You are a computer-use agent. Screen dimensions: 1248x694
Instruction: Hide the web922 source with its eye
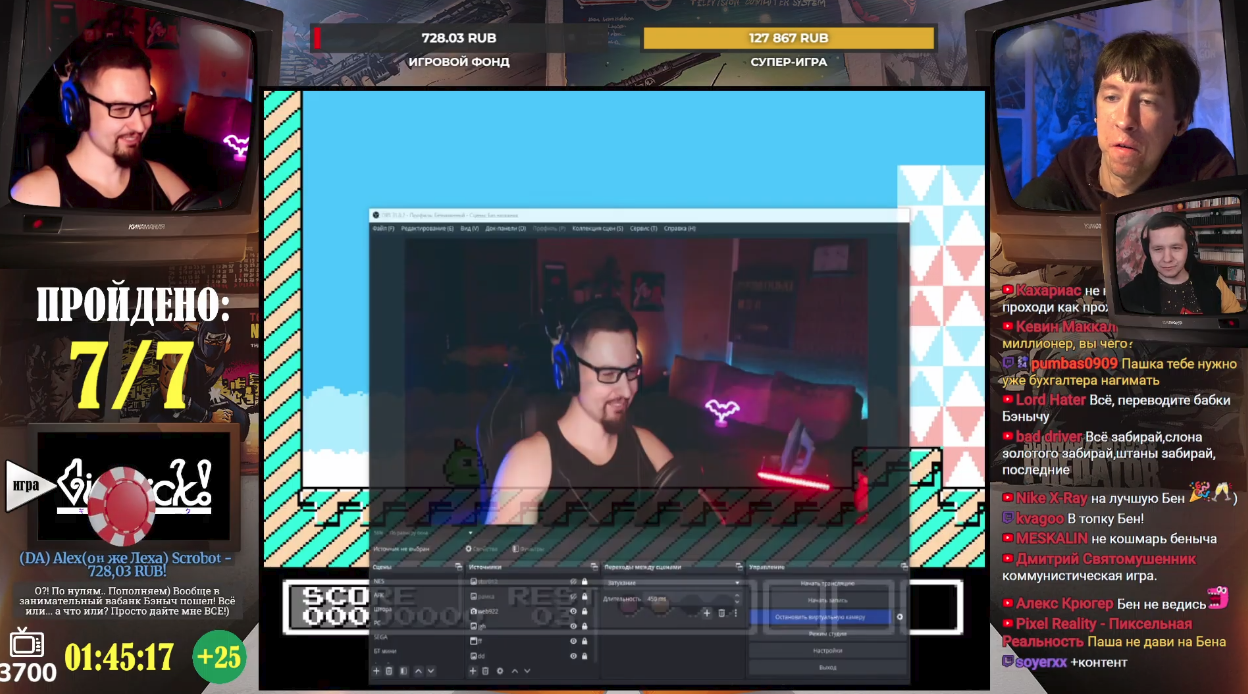[574, 611]
